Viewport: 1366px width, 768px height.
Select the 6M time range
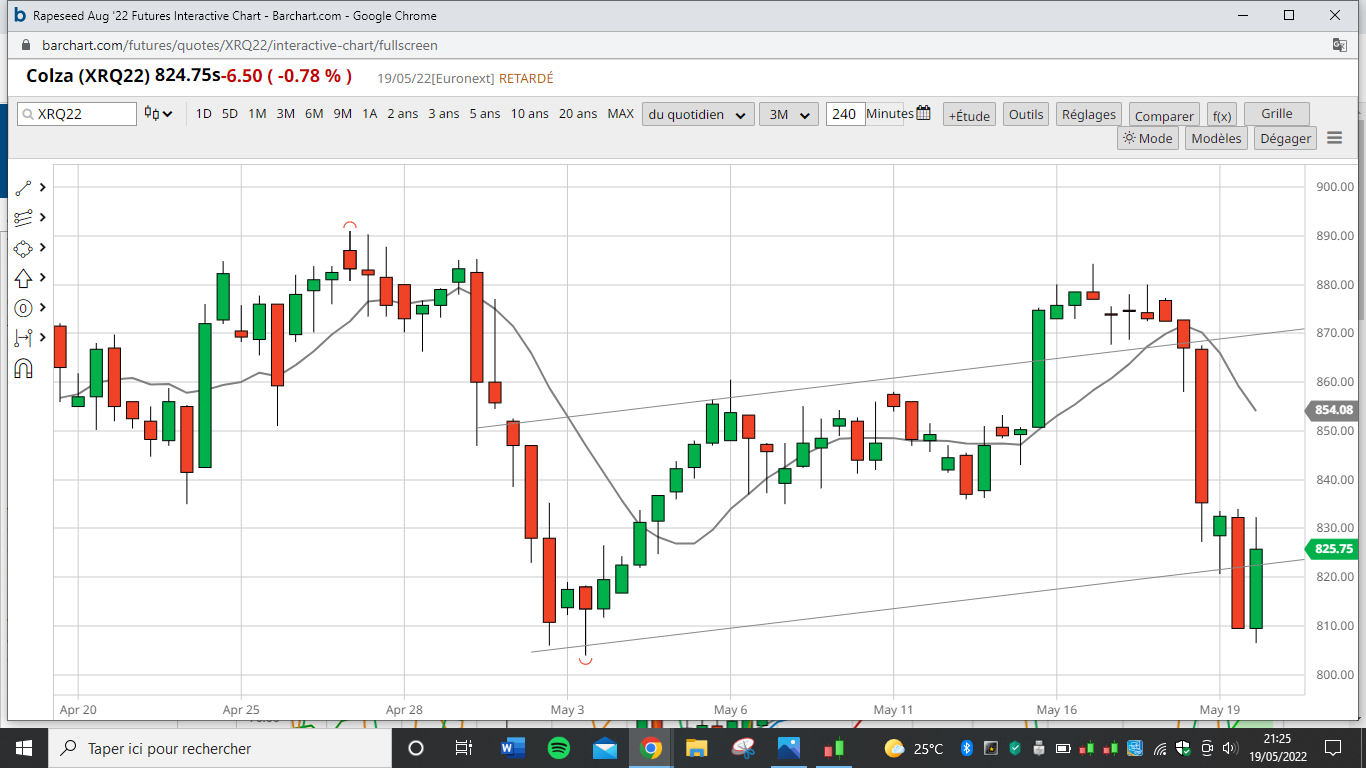click(x=314, y=114)
